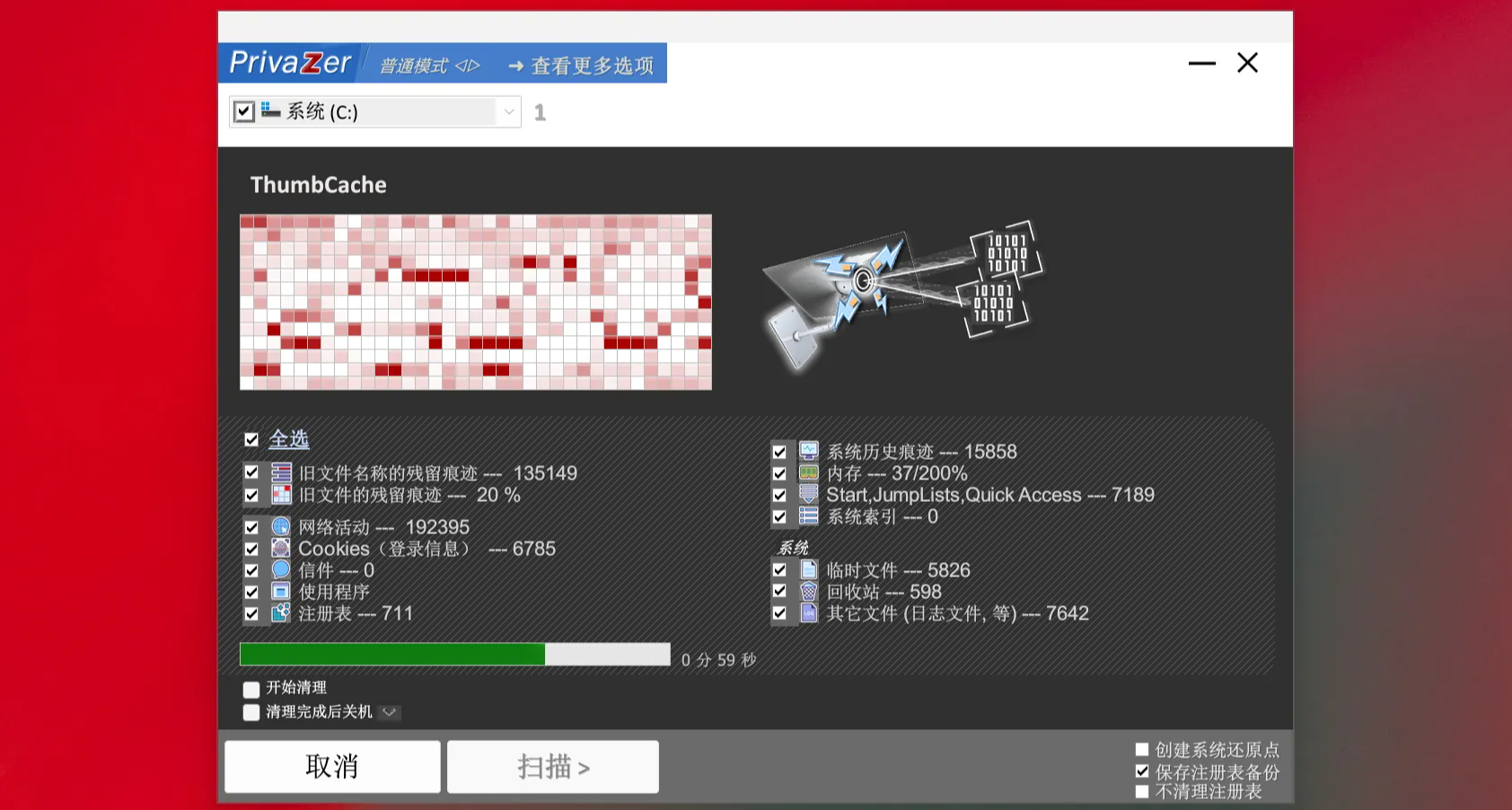Click the C: drive icon in selector
1512x810 pixels.
(x=270, y=110)
